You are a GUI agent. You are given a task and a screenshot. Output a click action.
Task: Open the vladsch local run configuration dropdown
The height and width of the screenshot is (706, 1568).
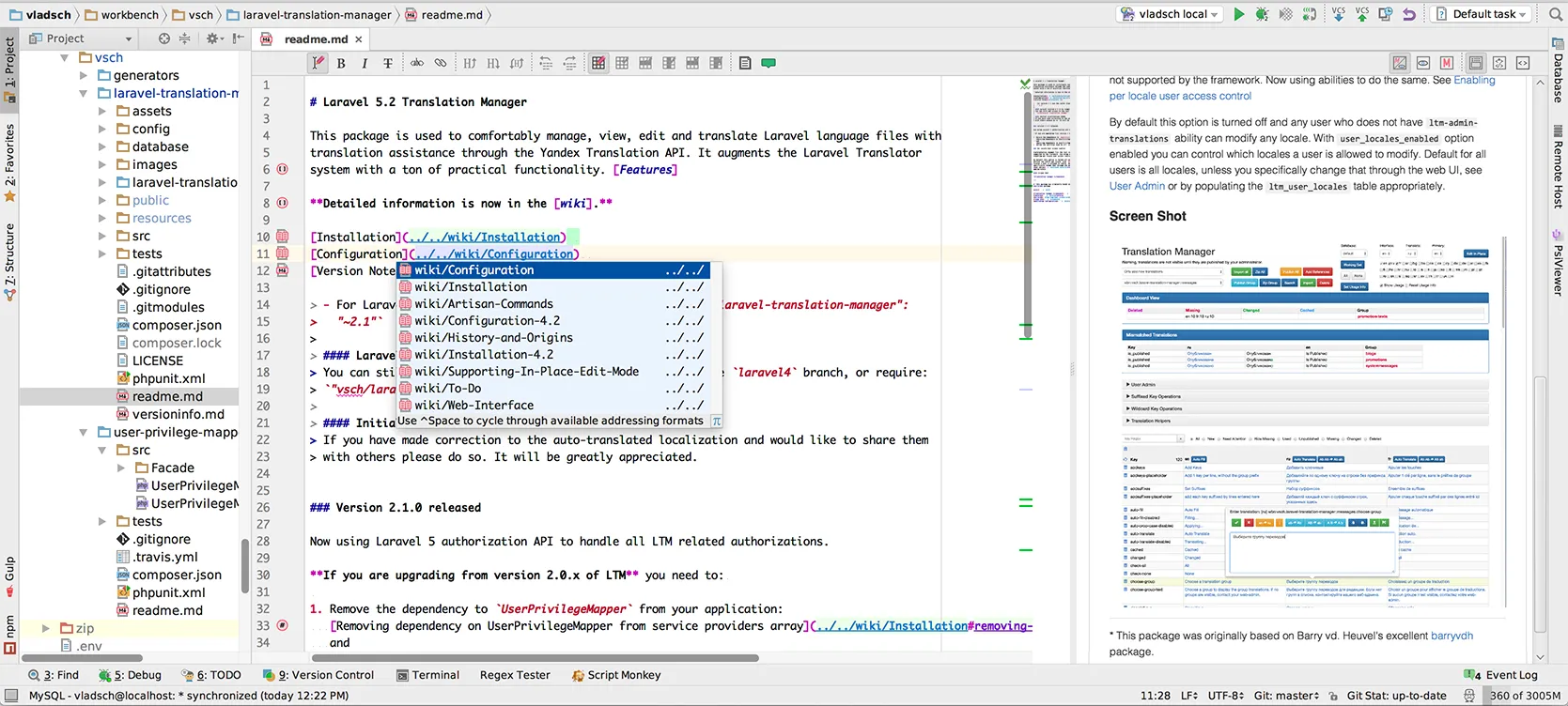click(1169, 14)
